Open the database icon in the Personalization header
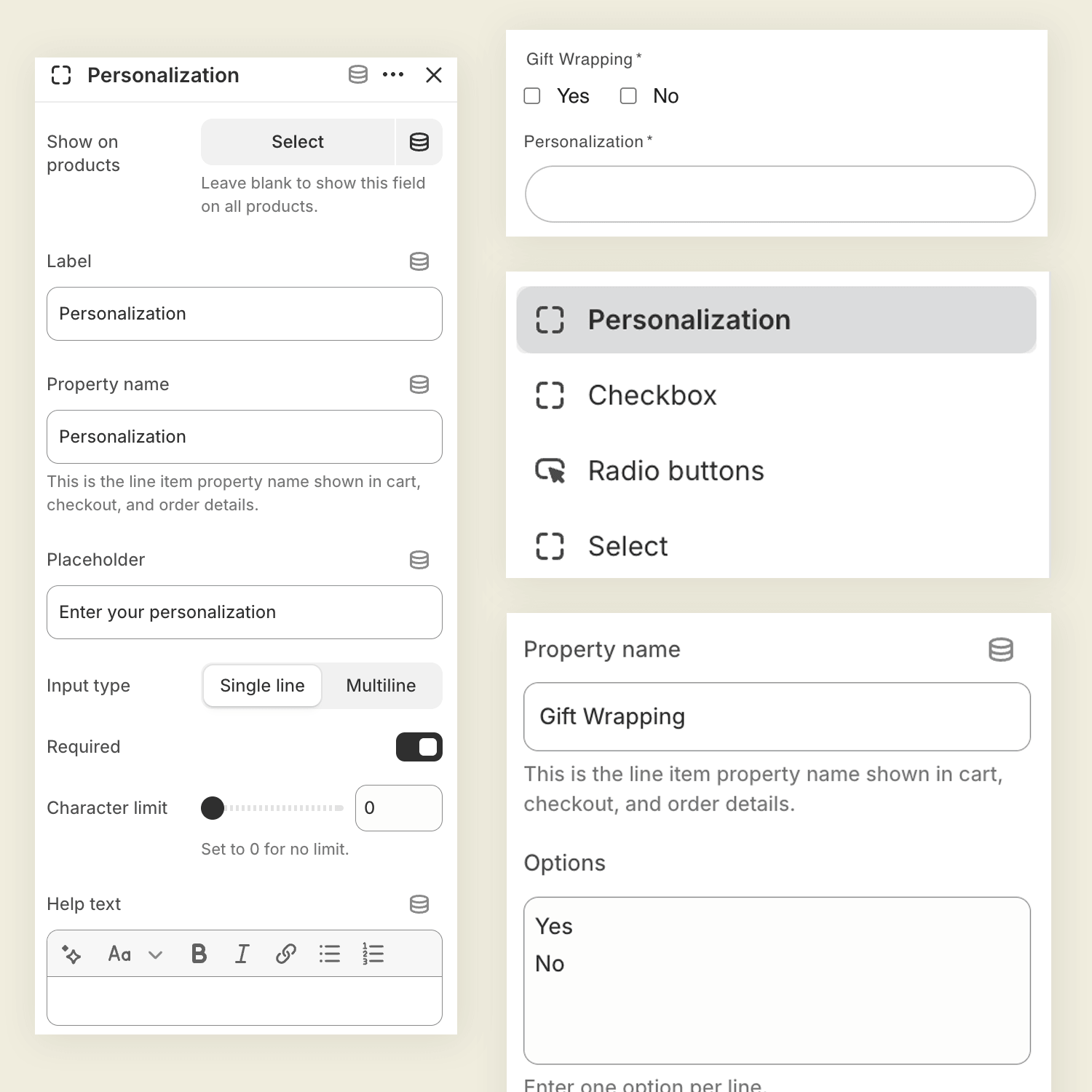The height and width of the screenshot is (1092, 1092). tap(357, 74)
